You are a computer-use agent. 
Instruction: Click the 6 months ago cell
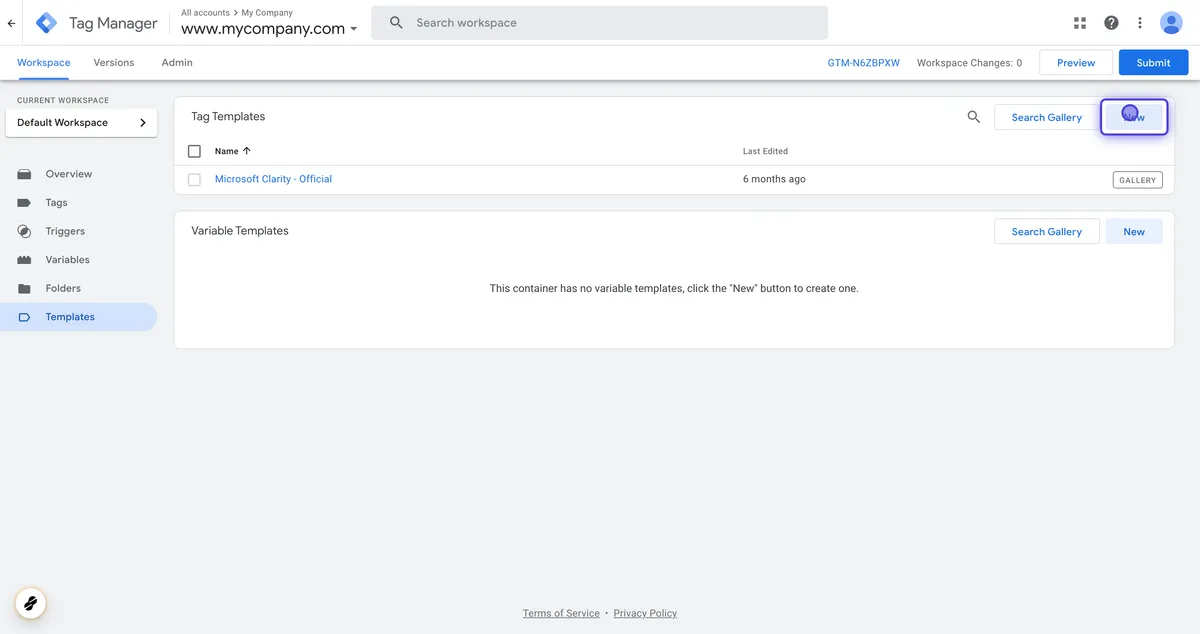click(x=774, y=179)
